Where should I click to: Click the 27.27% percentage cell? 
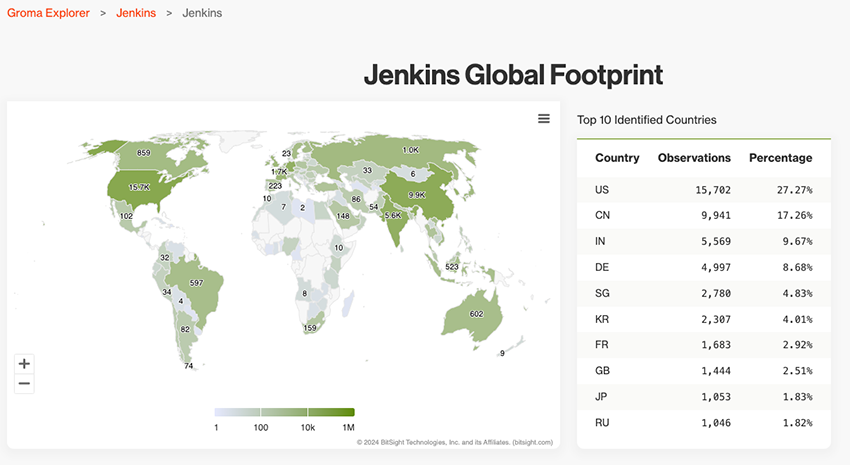(794, 190)
